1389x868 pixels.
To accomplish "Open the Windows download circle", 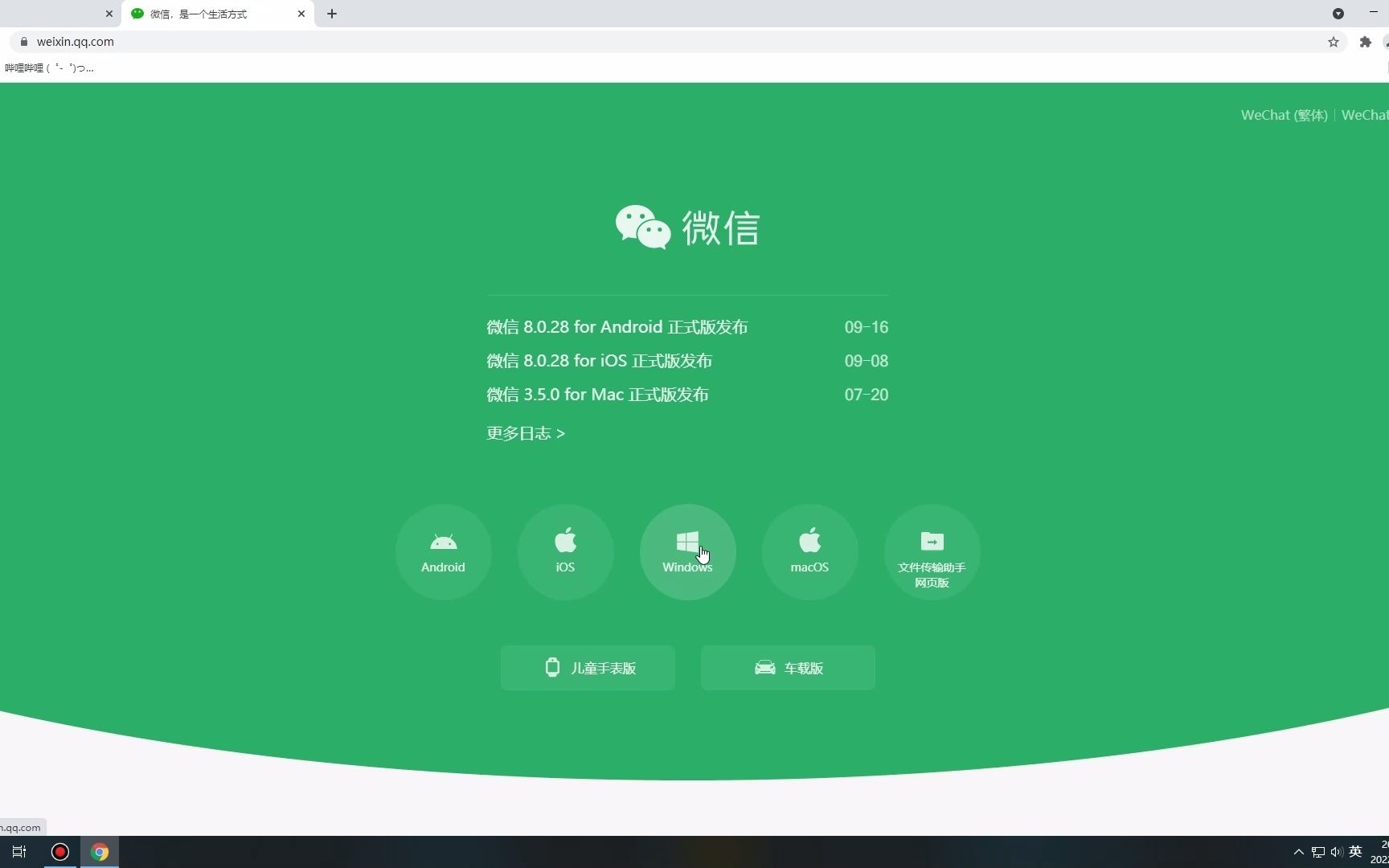I will (x=688, y=552).
